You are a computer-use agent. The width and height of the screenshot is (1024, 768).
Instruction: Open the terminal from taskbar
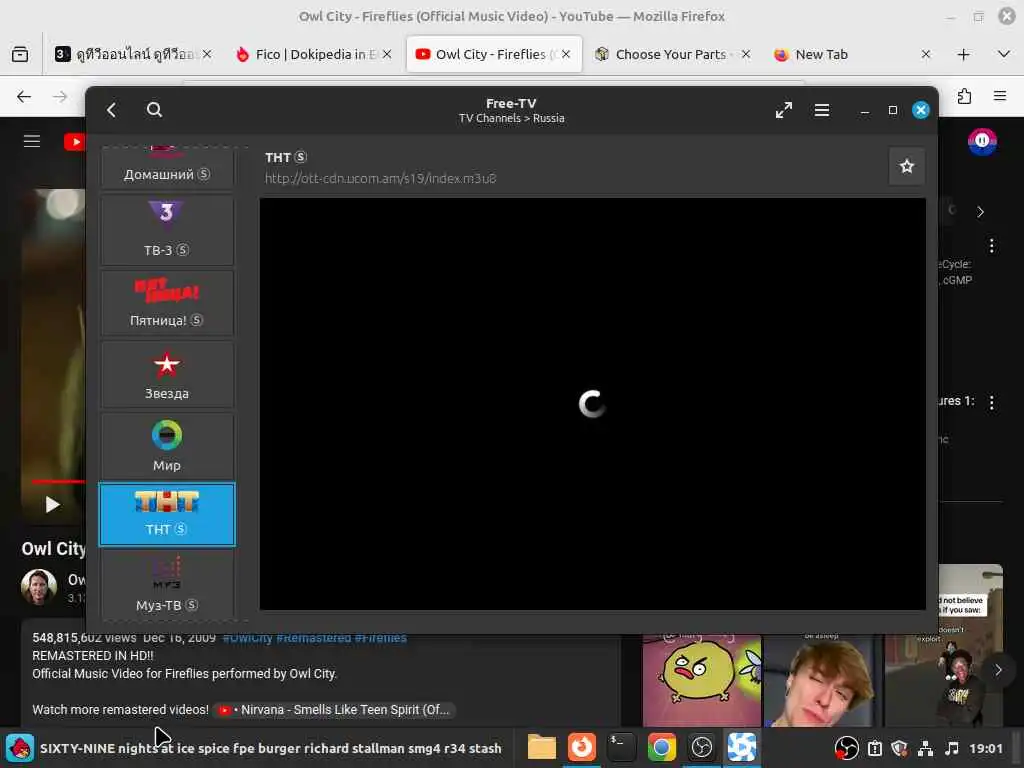click(621, 748)
